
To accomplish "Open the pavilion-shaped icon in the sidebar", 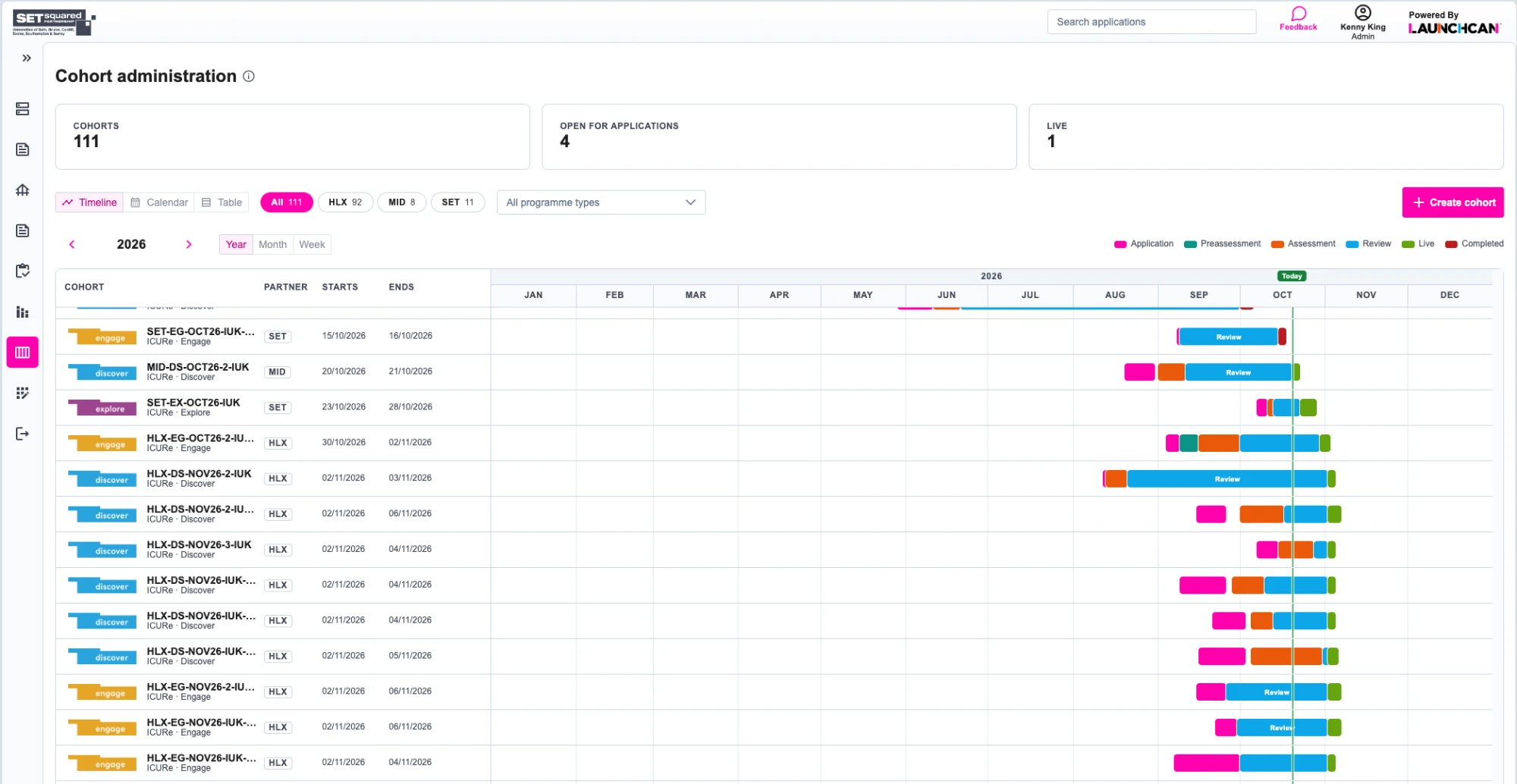I will pos(23,190).
